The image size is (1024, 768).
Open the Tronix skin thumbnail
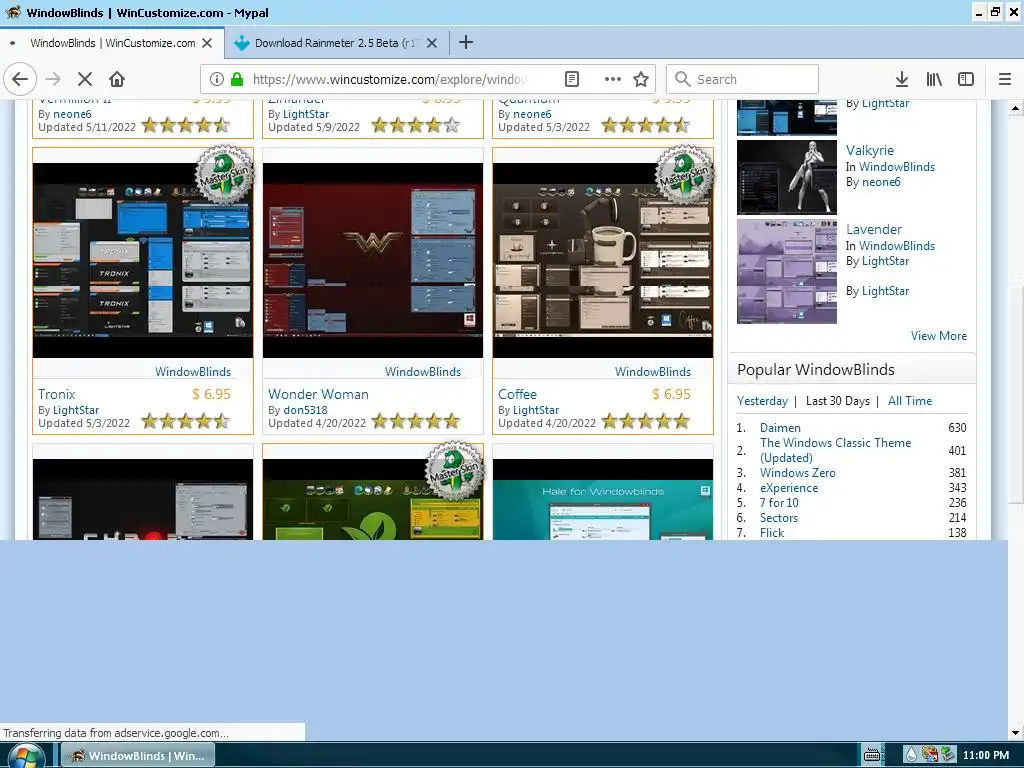tap(143, 260)
